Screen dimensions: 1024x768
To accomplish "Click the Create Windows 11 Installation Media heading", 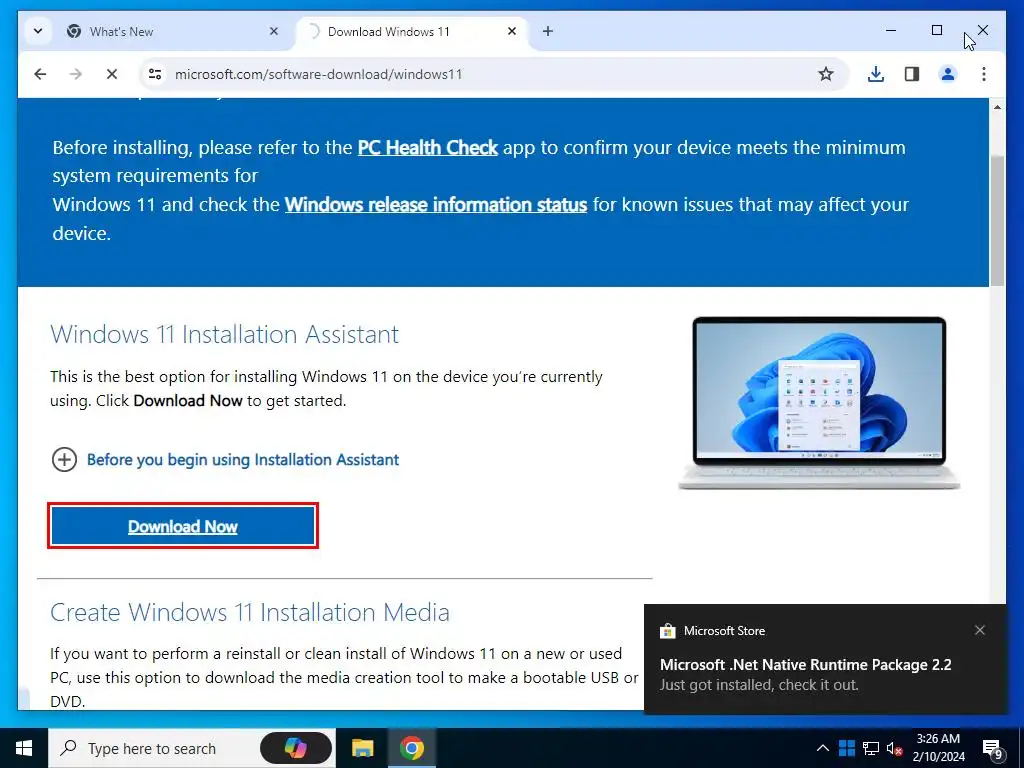I will coord(250,613).
